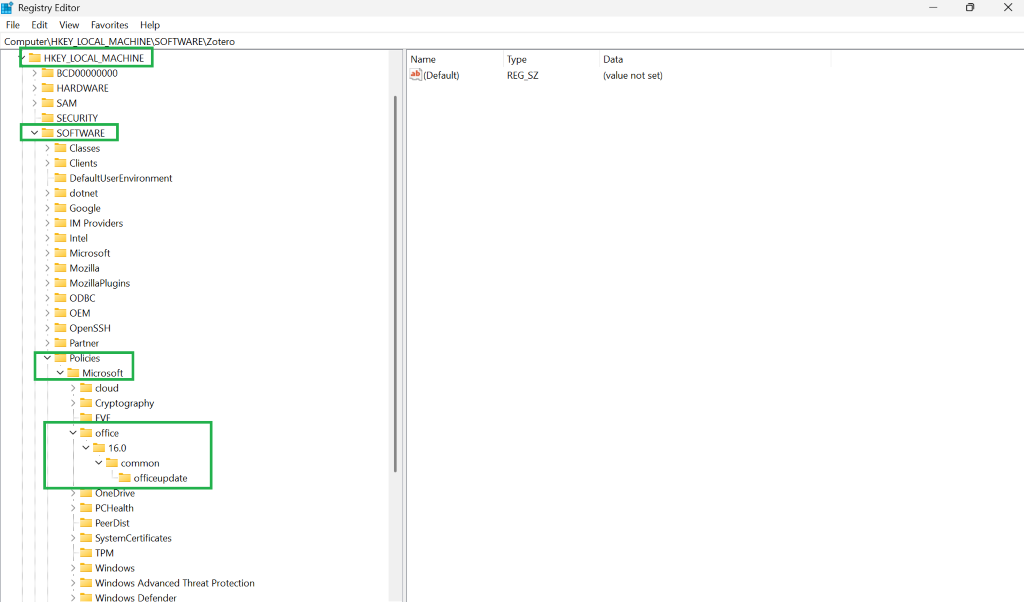This screenshot has width=1024, height=602.
Task: Select the FVE key
Action: pyautogui.click(x=103, y=418)
